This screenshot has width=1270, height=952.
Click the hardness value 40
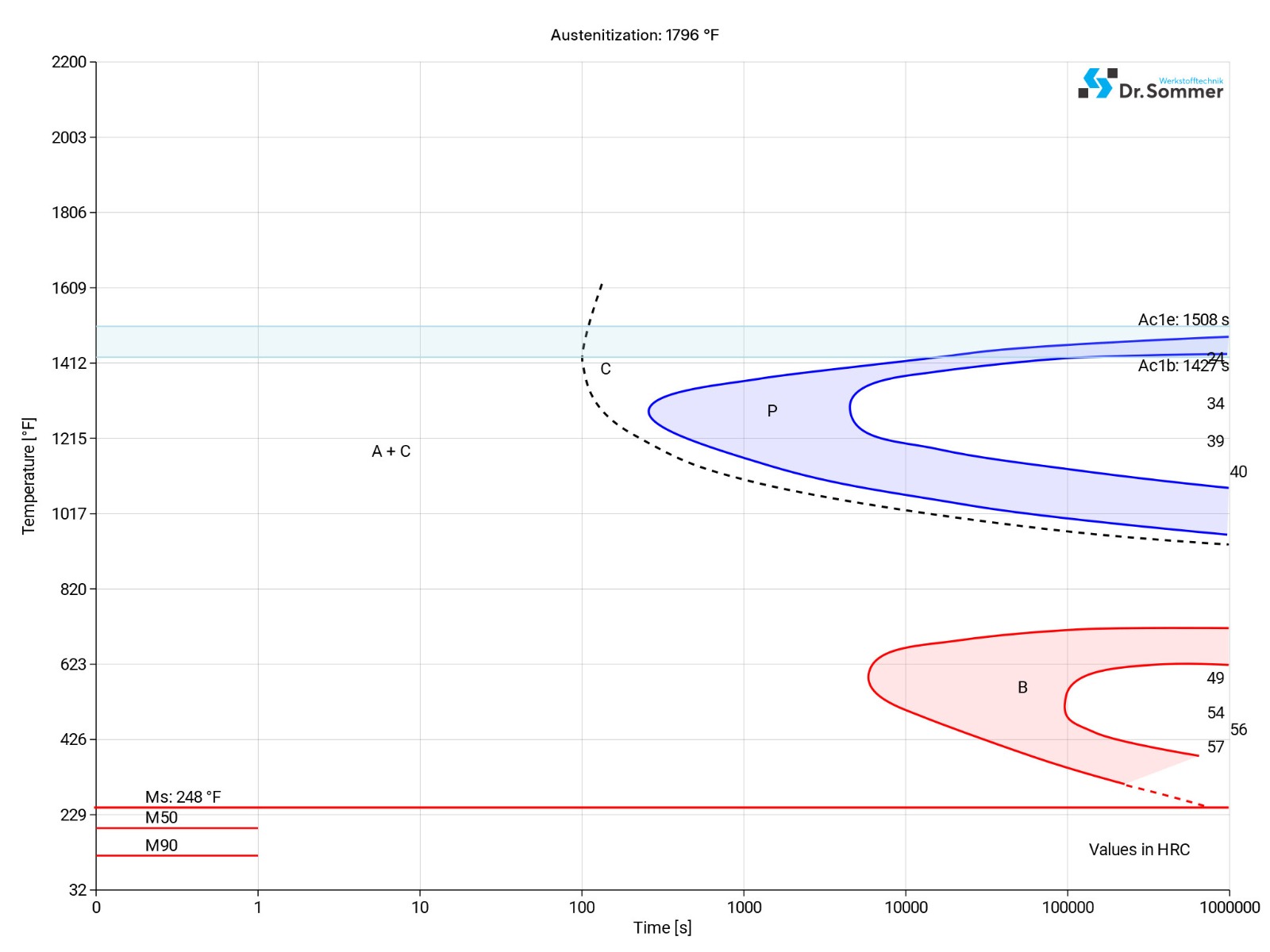(x=1238, y=472)
